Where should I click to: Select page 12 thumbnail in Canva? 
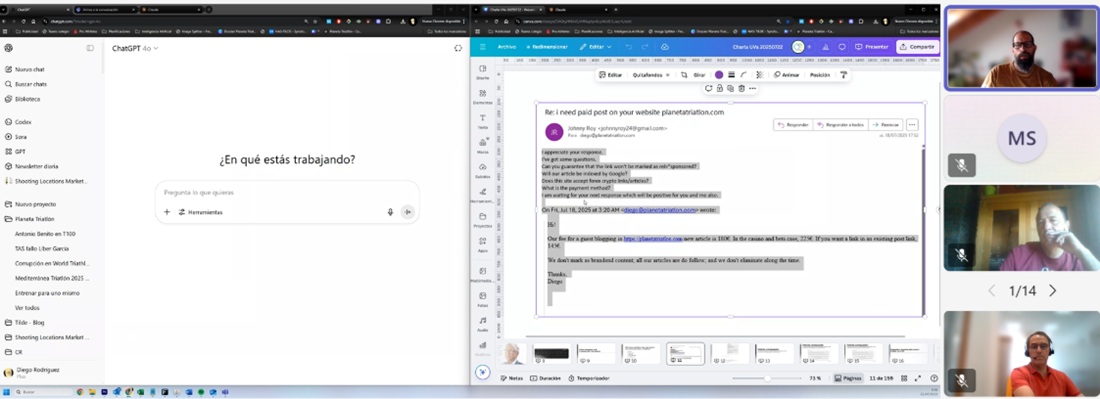730,353
